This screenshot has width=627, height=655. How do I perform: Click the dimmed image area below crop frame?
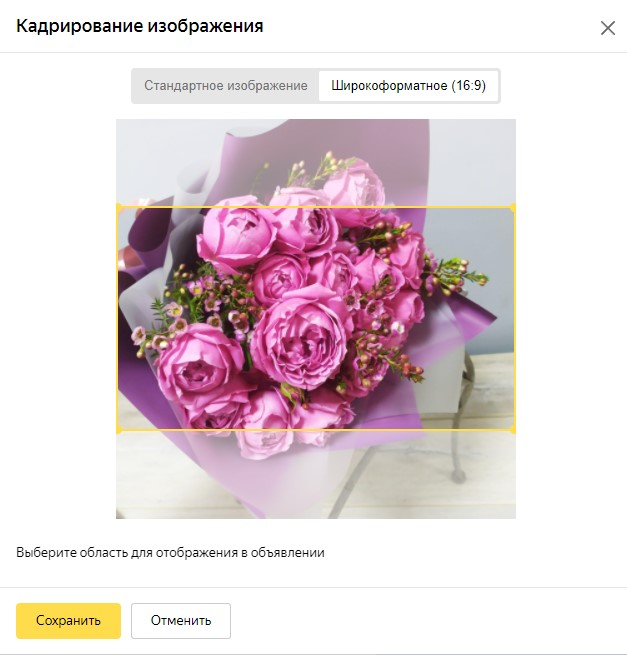[316, 475]
